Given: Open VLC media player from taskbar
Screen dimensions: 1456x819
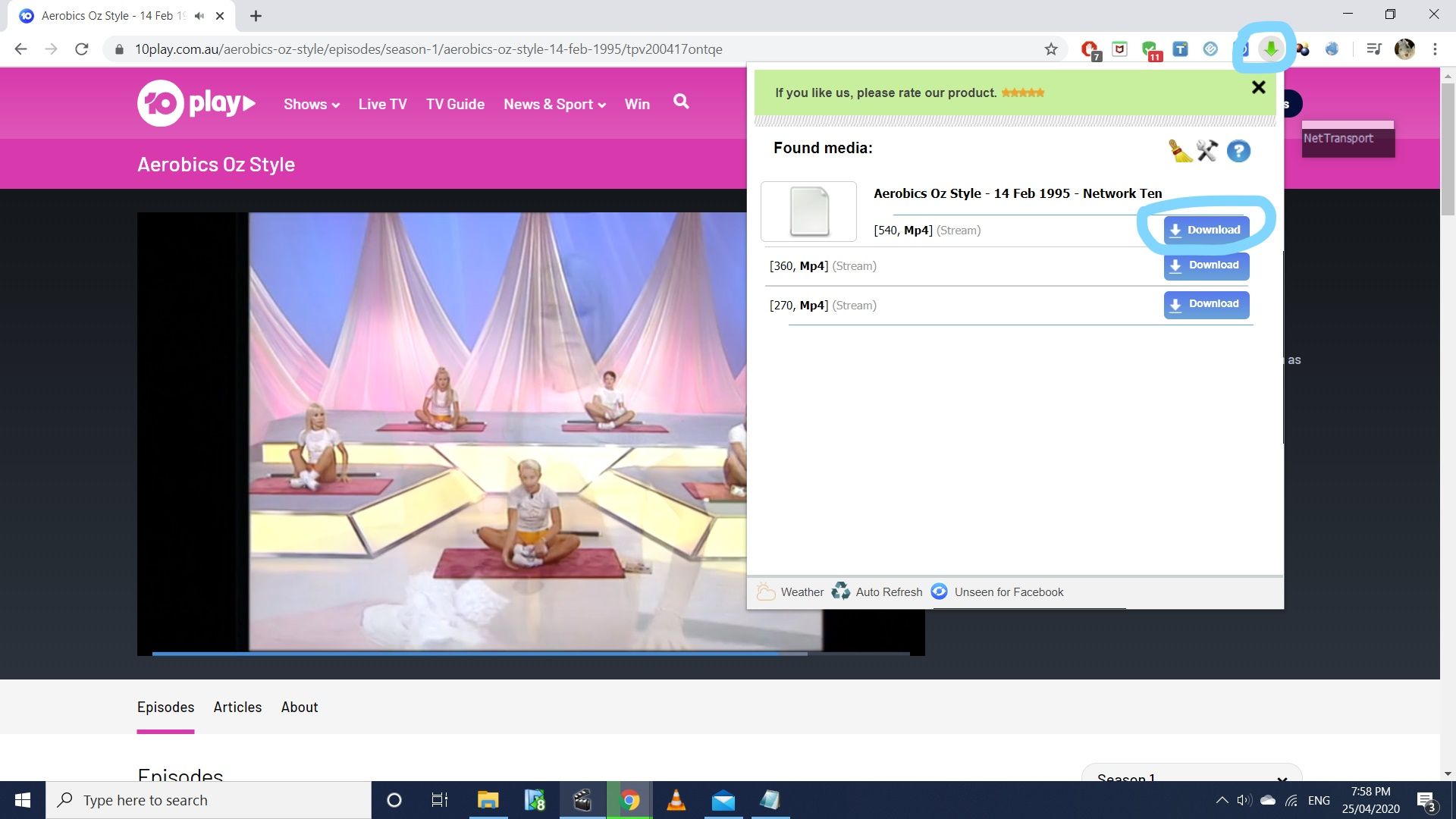Looking at the screenshot, I should [x=676, y=800].
